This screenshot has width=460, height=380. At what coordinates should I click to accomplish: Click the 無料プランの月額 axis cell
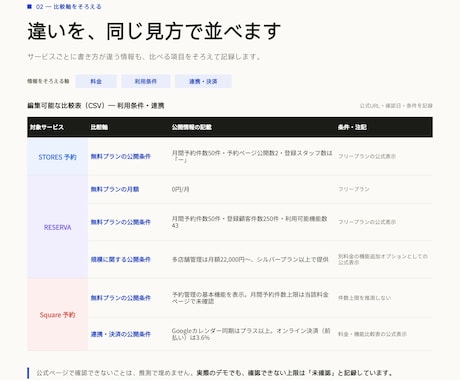(115, 189)
